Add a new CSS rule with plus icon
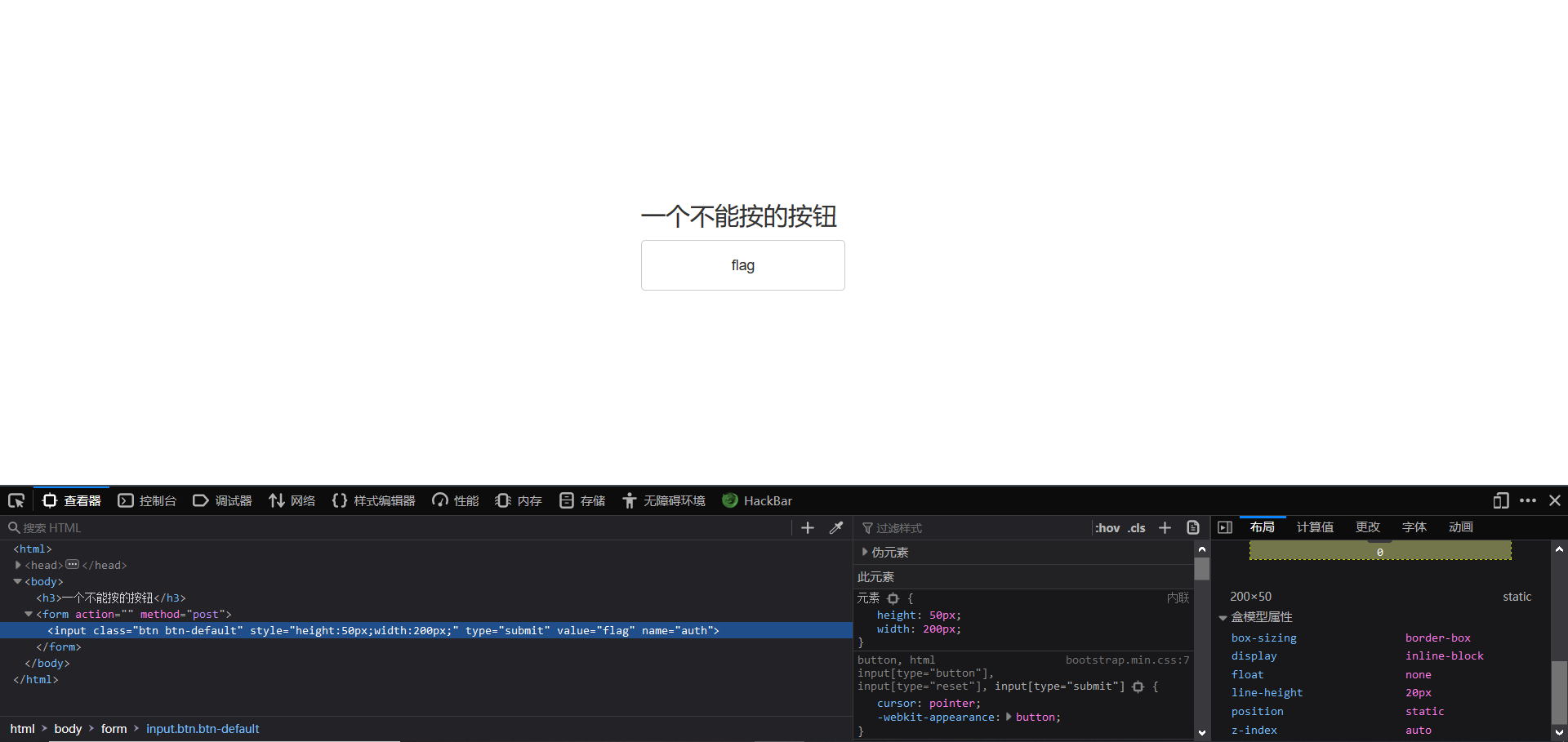This screenshot has width=1568, height=742. 1165,528
